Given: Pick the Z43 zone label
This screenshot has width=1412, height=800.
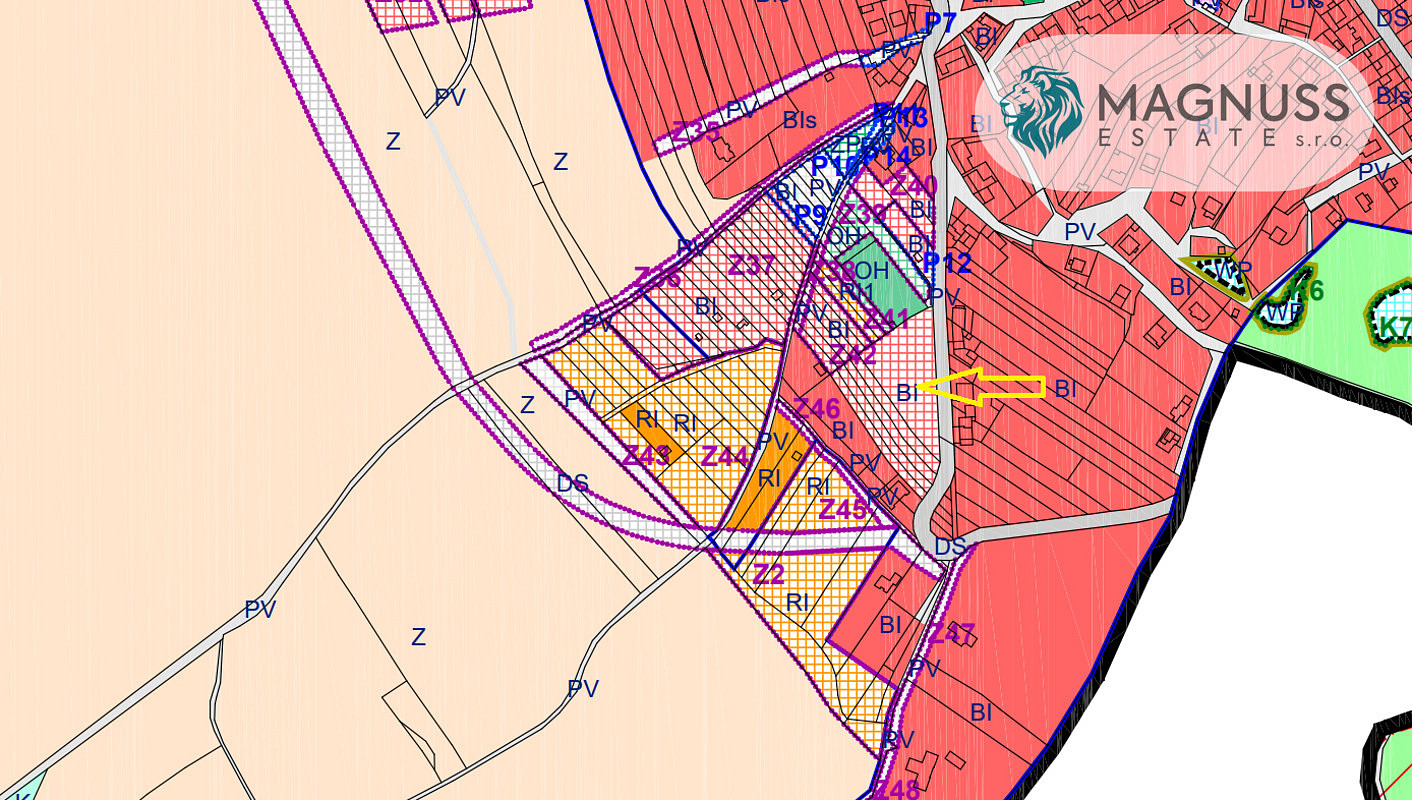Looking at the screenshot, I should [646, 456].
